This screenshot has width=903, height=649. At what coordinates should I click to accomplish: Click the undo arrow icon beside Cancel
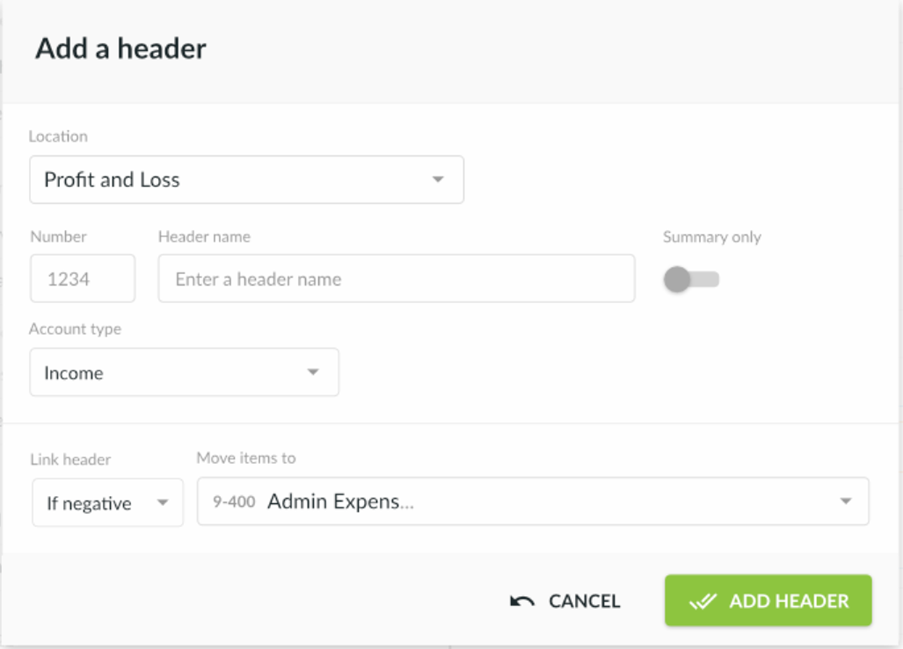click(x=522, y=601)
